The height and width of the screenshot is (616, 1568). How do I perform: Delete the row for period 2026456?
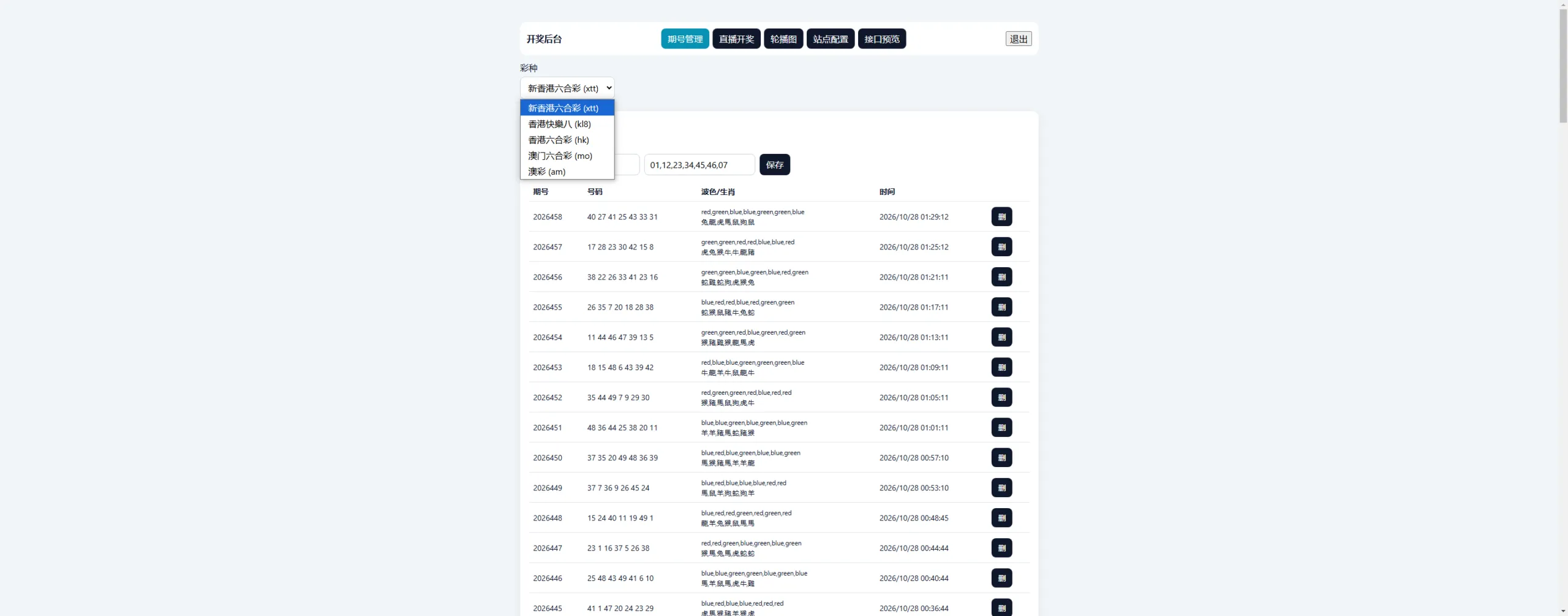pos(1001,276)
